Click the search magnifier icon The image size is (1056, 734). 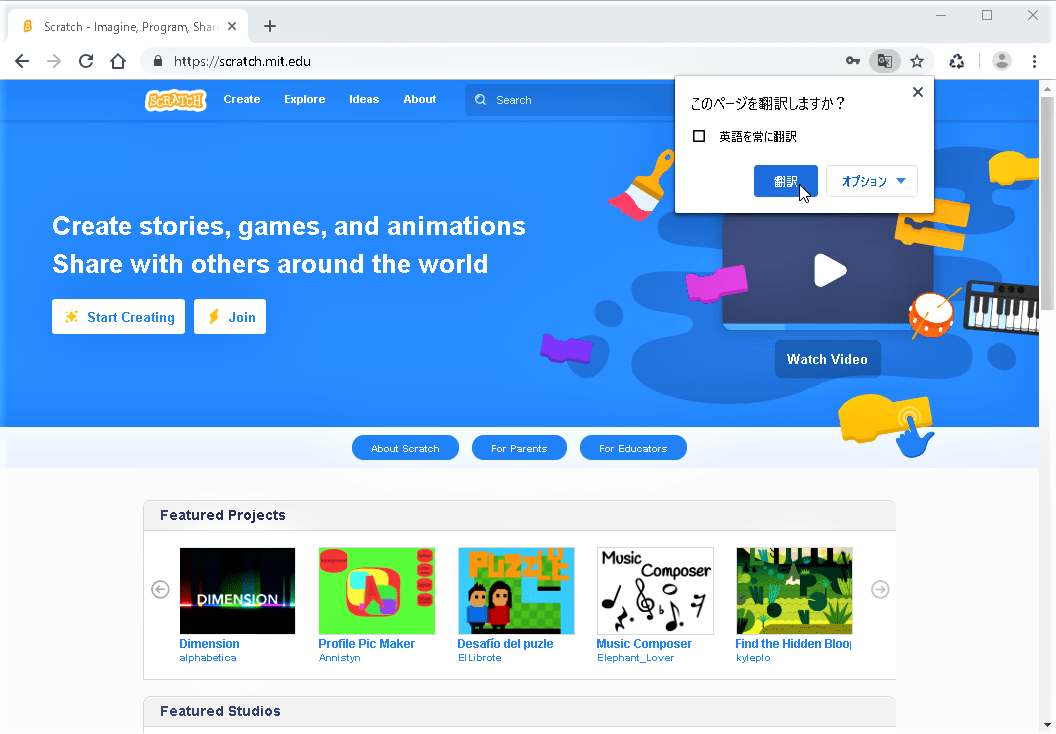click(480, 100)
